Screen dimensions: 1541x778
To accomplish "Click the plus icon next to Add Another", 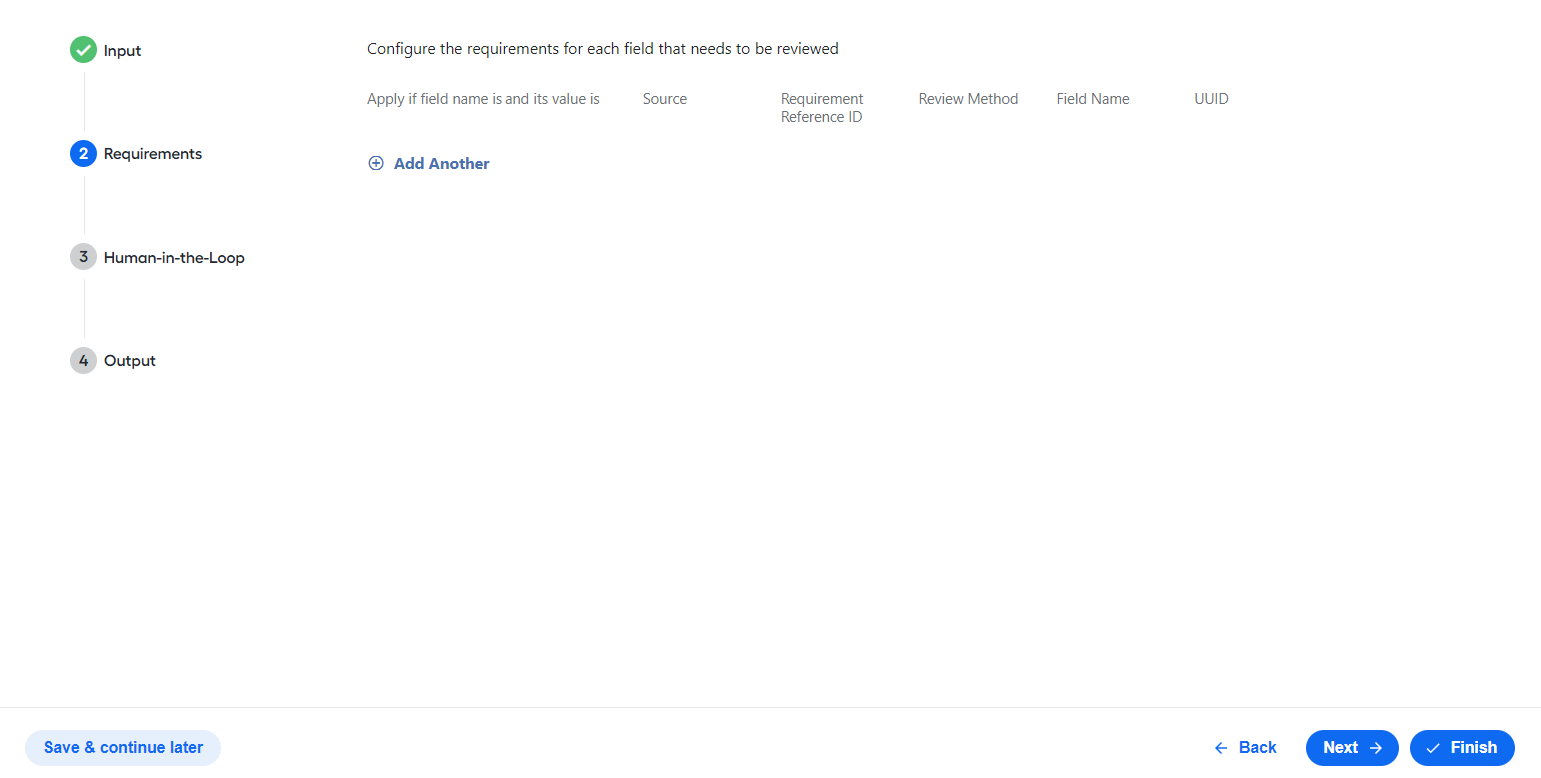I will tap(376, 163).
